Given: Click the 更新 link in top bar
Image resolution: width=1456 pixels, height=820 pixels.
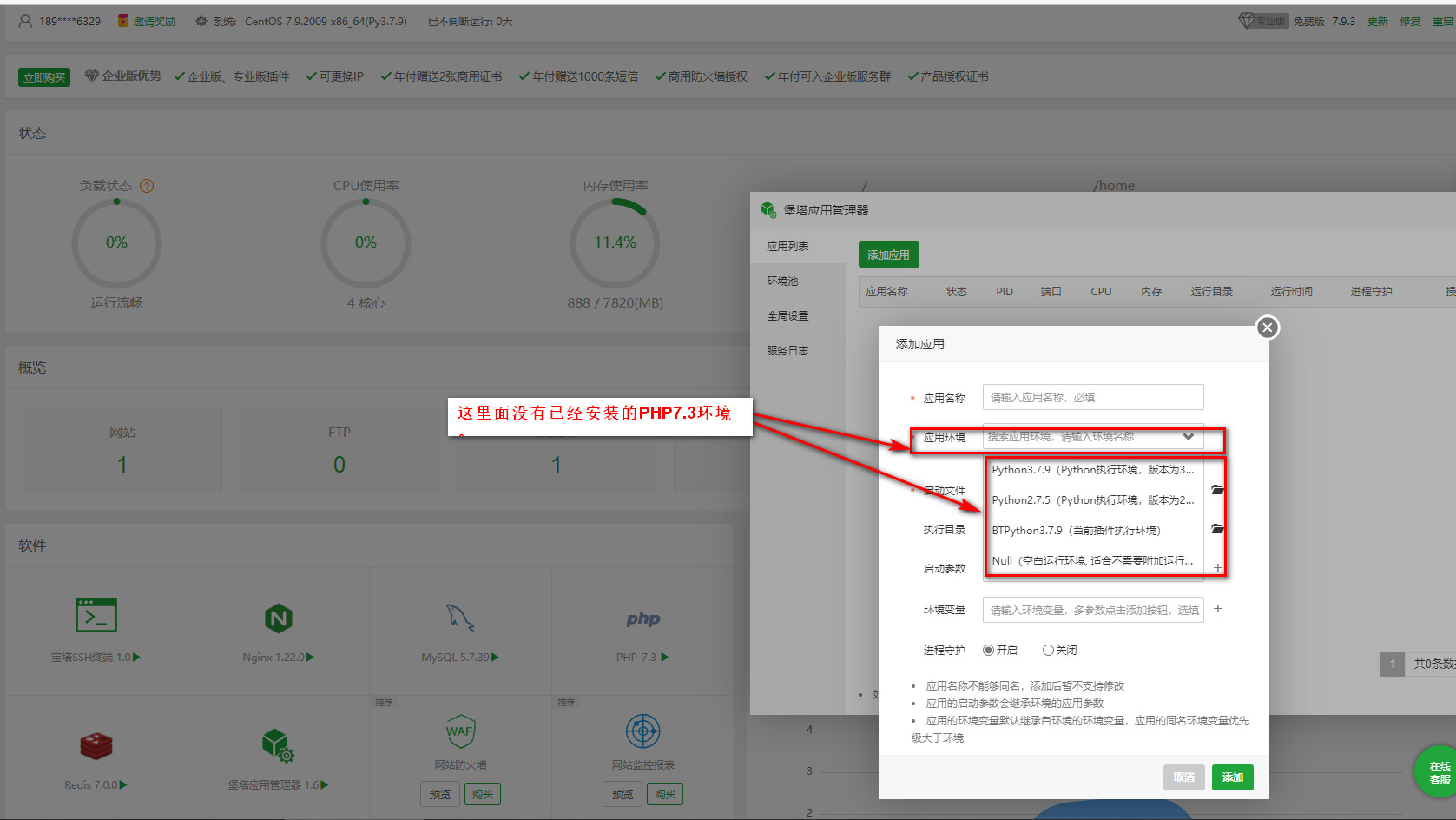Looking at the screenshot, I should (1378, 21).
